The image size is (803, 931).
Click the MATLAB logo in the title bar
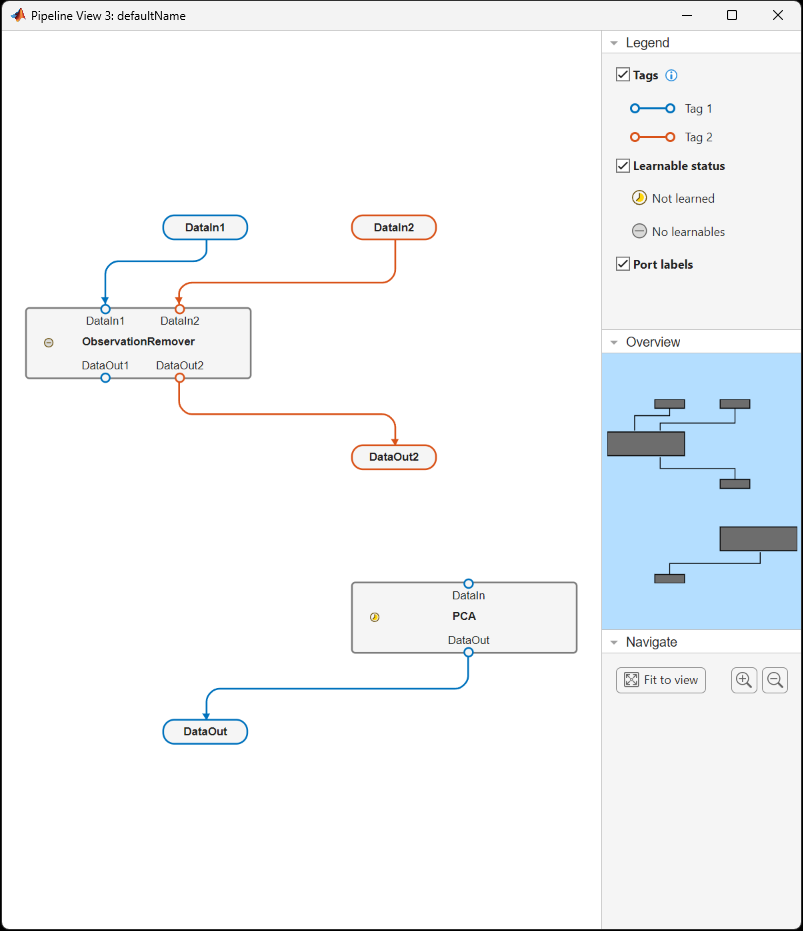tap(16, 15)
